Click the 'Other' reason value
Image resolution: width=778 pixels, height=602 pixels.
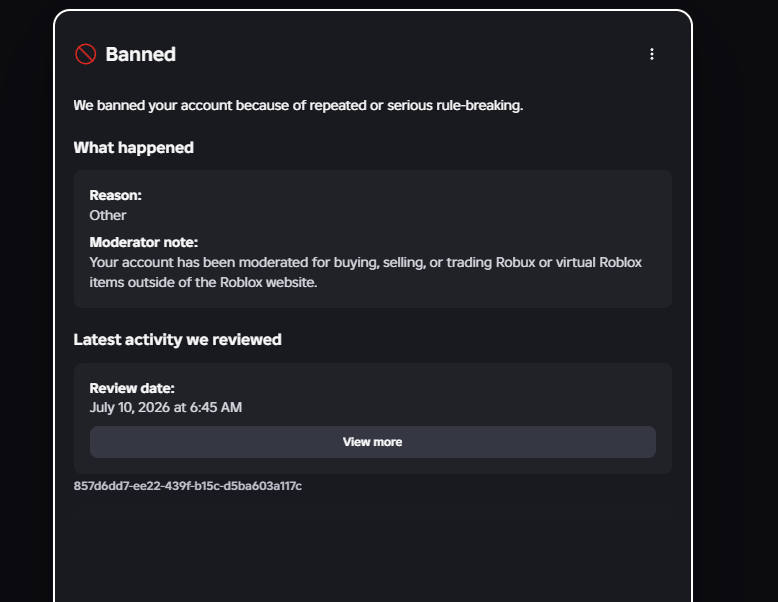108,215
